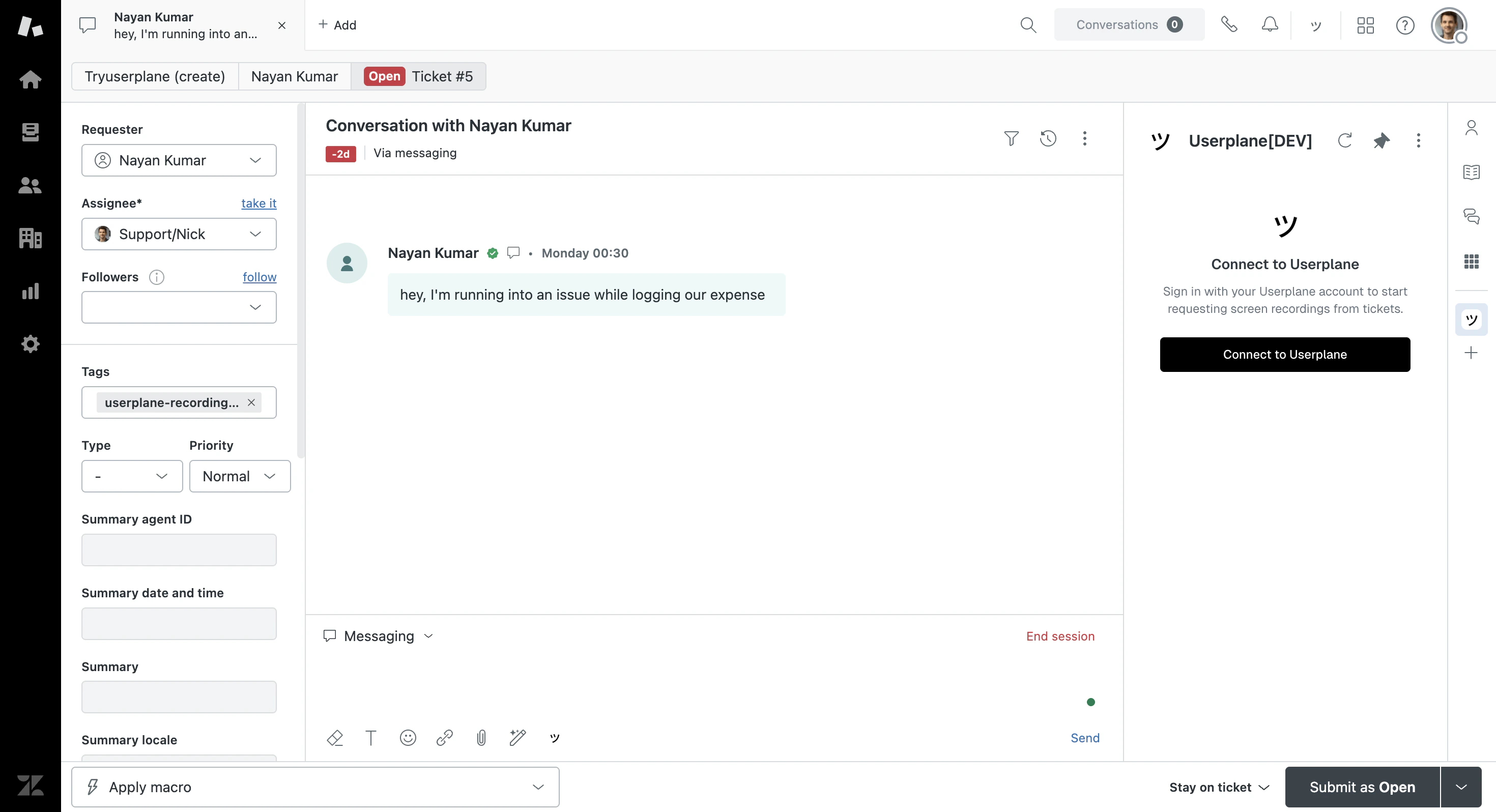1496x812 pixels.
Task: Toggle pin on Userplane app
Action: [1381, 140]
